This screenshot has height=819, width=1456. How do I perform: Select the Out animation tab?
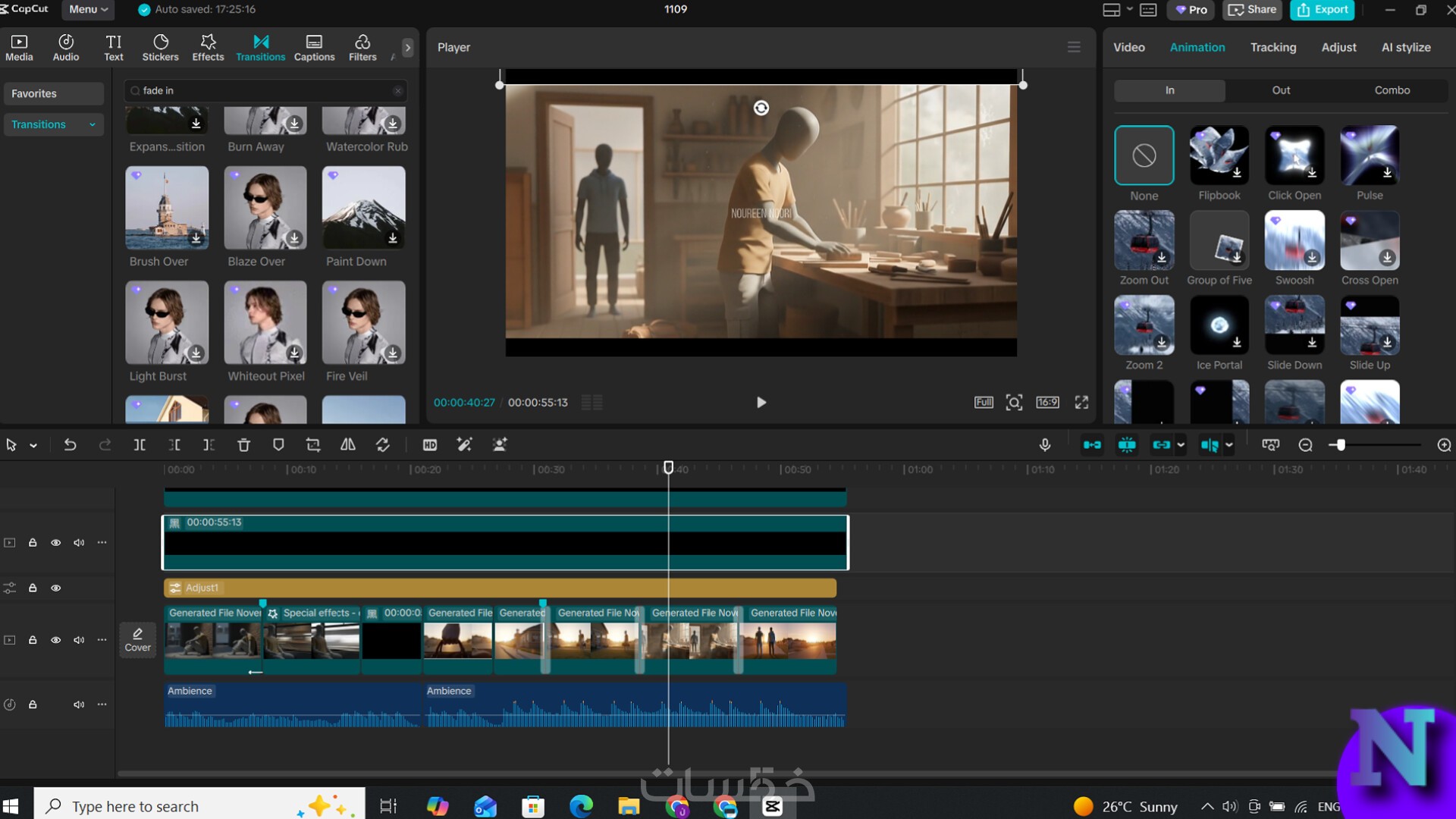1280,90
